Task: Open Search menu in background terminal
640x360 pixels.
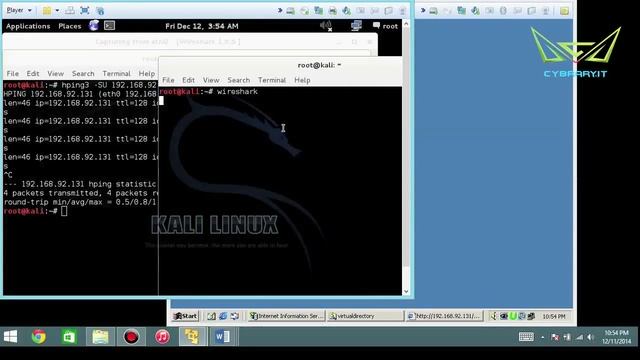Action: pyautogui.click(x=83, y=73)
